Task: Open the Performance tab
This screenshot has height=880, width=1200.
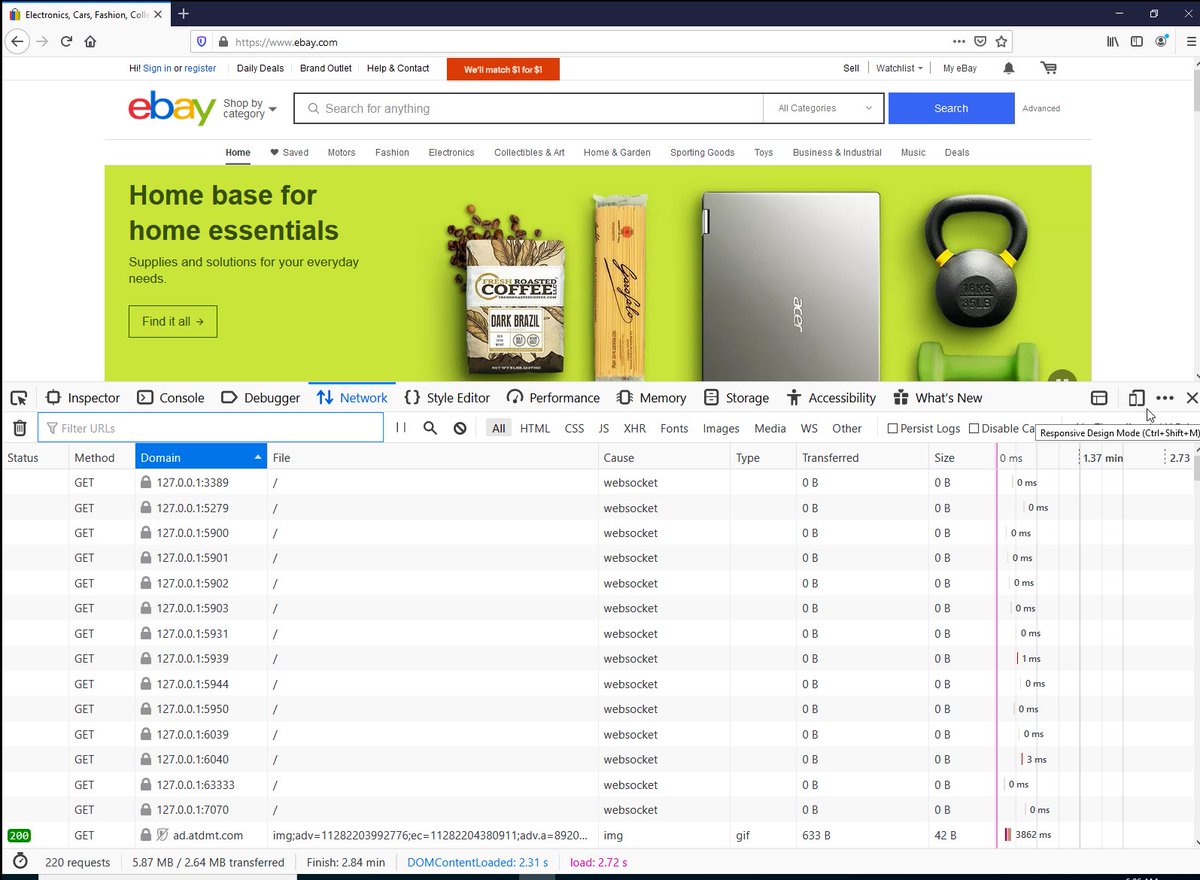Action: point(553,398)
